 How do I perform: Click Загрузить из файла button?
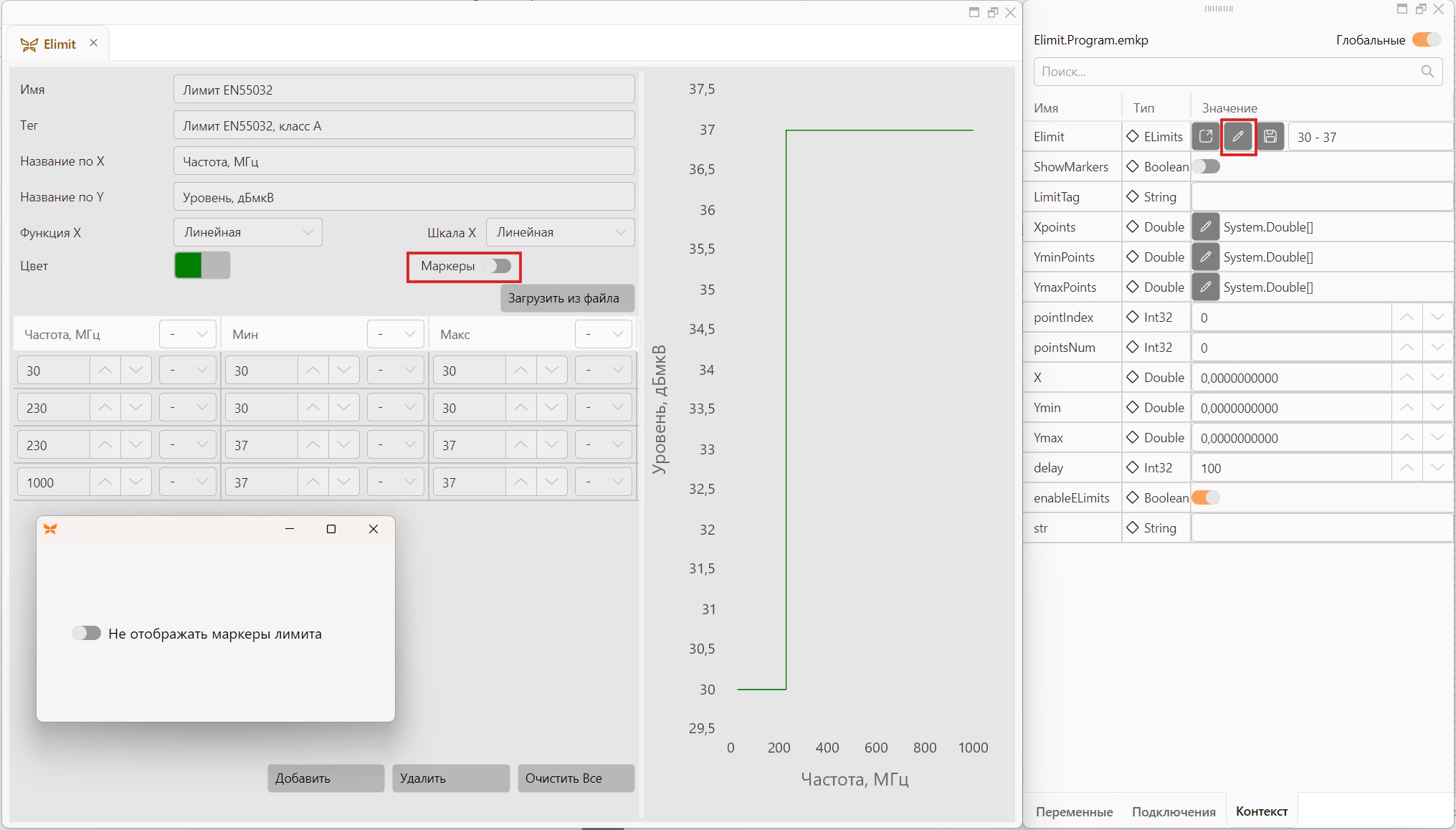point(567,298)
